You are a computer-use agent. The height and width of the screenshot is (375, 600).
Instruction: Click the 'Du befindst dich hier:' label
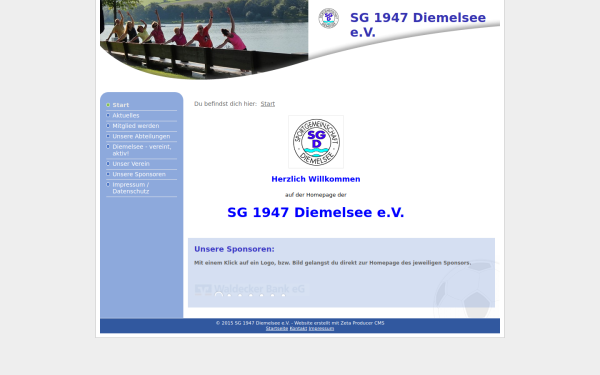pyautogui.click(x=225, y=104)
